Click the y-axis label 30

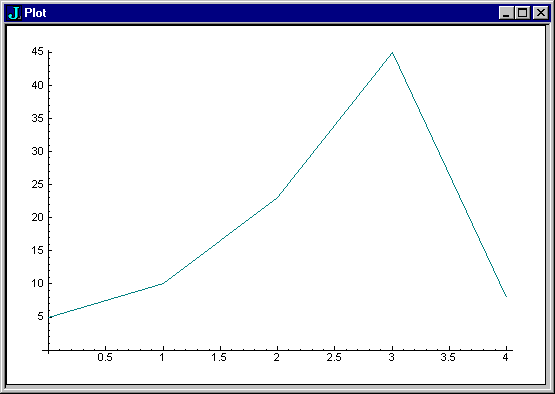[38, 151]
